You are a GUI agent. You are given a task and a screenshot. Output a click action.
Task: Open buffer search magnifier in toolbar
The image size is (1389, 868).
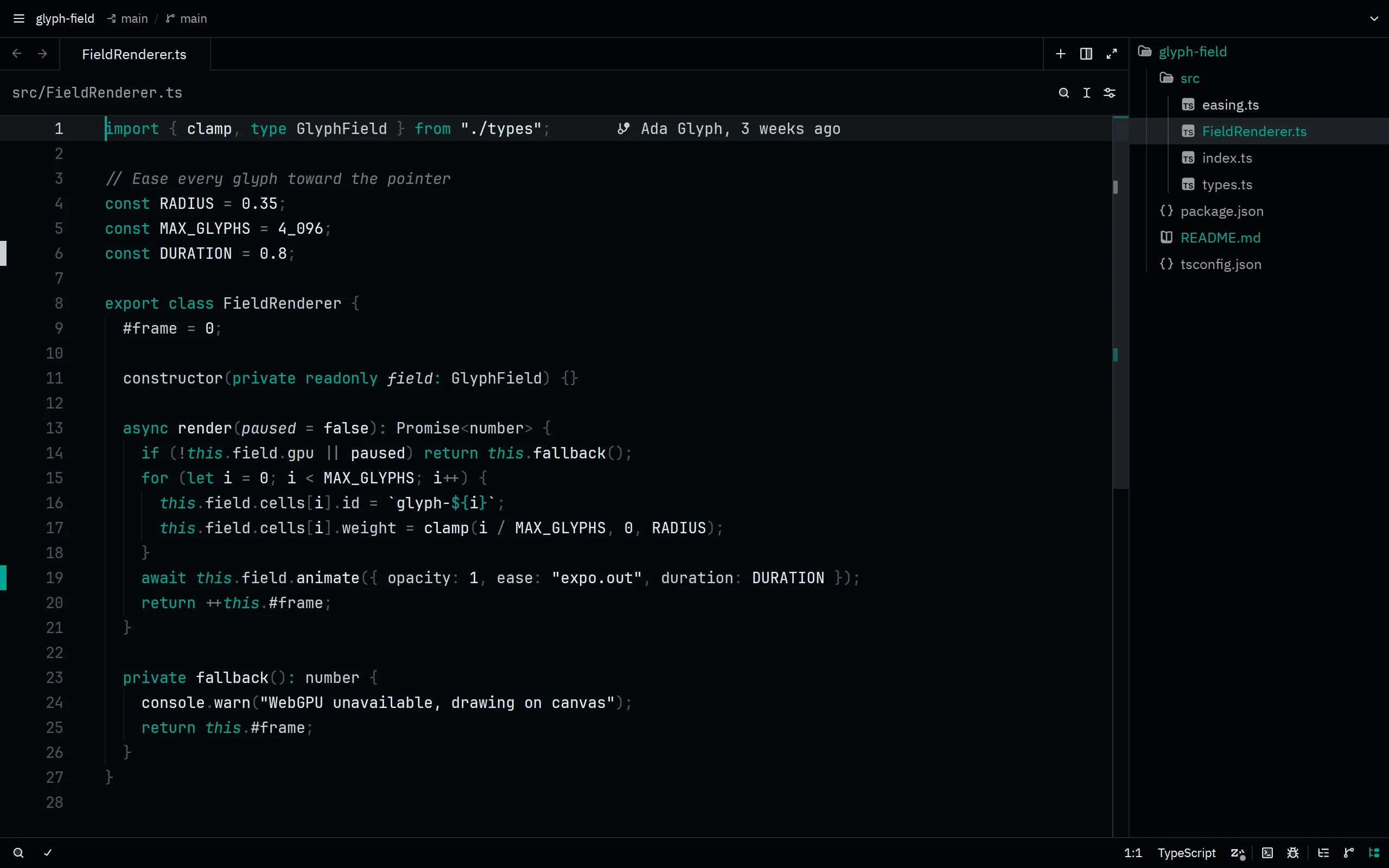1063,92
